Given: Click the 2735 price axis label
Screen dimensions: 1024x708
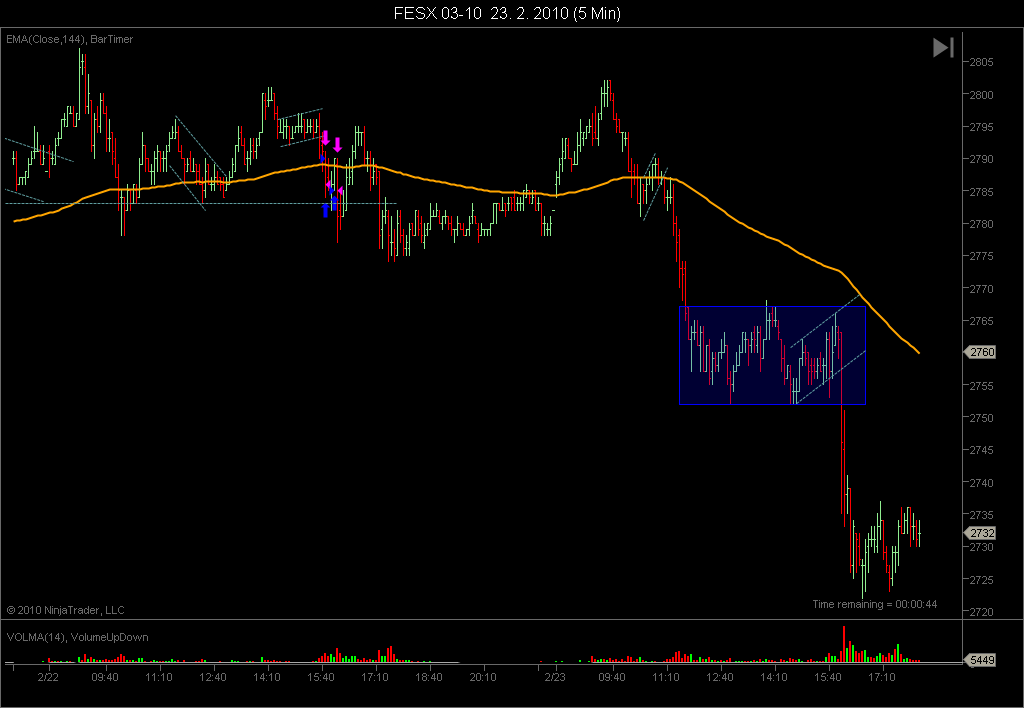Looking at the screenshot, I should (x=982, y=515).
